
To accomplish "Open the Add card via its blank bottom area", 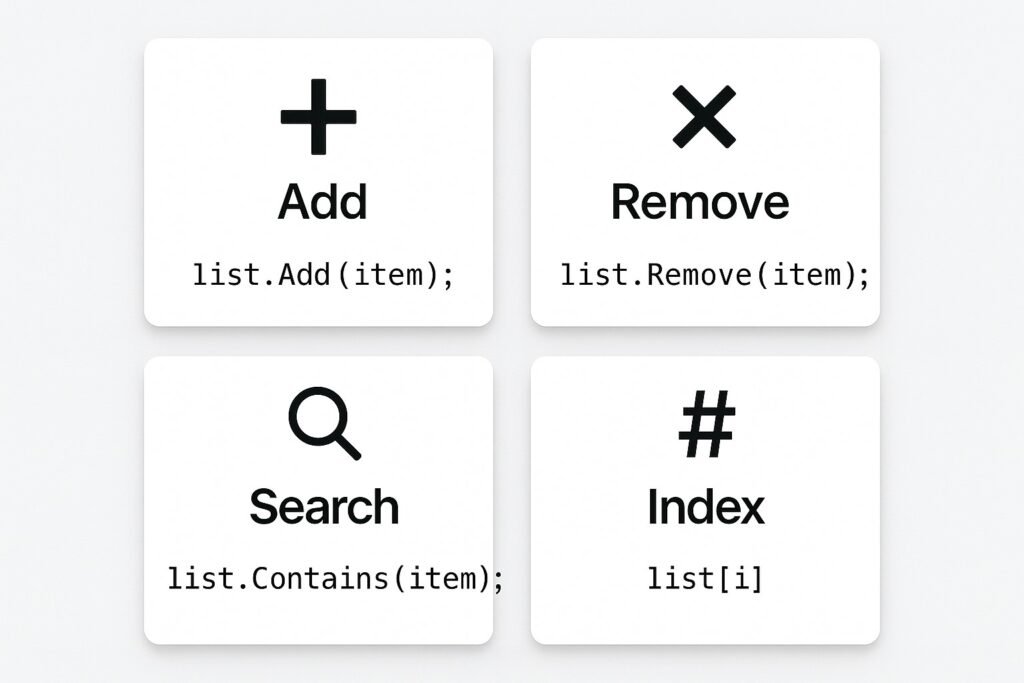I will (x=319, y=308).
